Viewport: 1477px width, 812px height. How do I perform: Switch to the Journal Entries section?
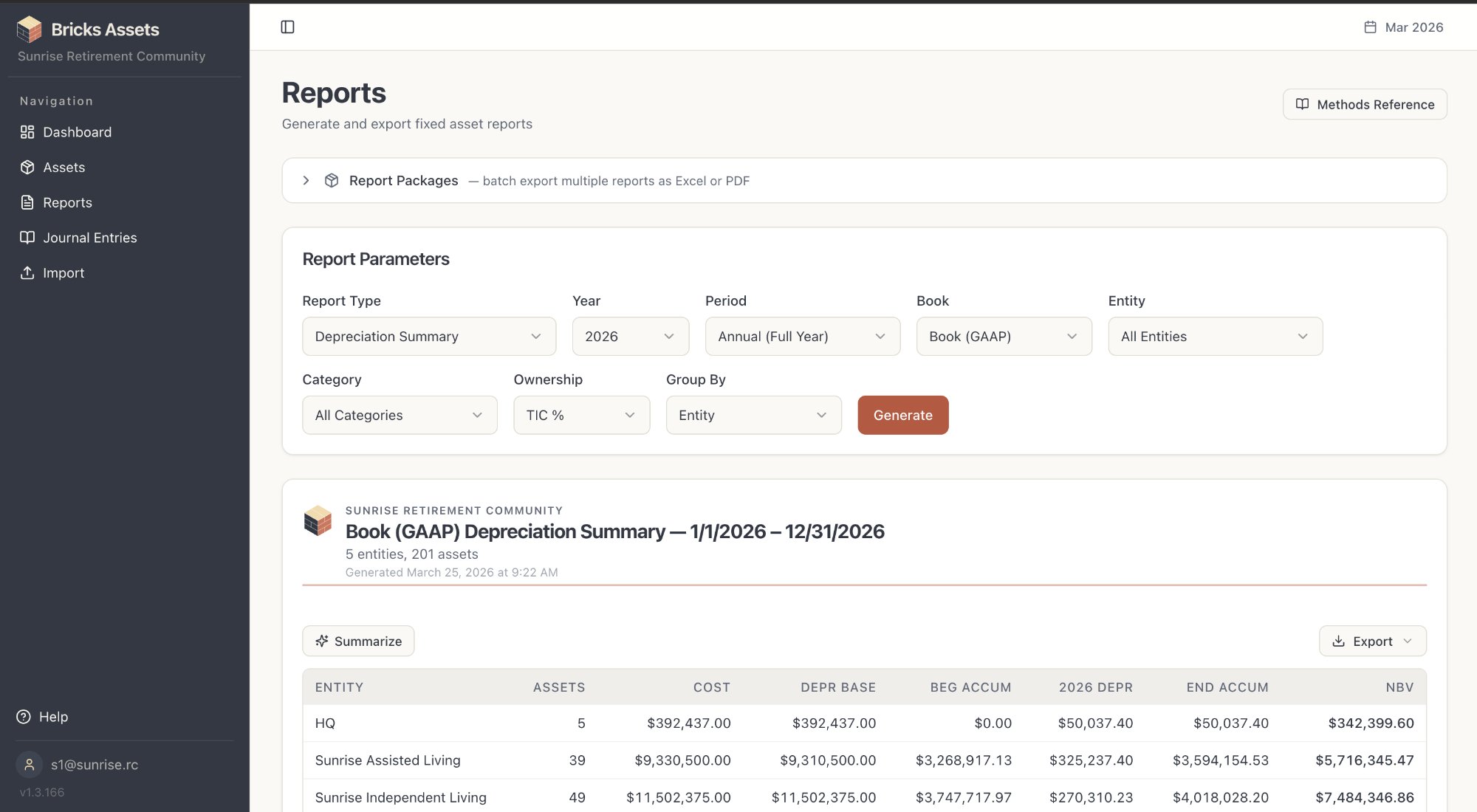point(89,237)
